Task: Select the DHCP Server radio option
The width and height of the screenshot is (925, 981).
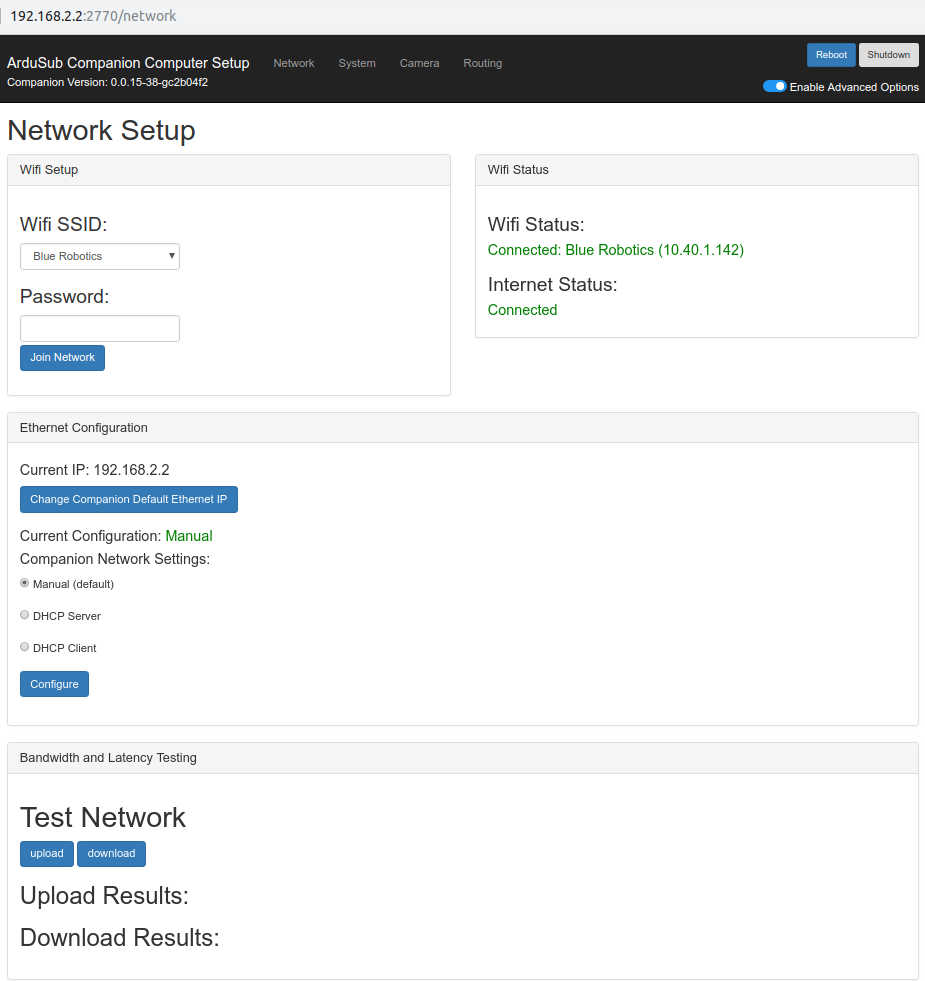Action: tap(24, 615)
